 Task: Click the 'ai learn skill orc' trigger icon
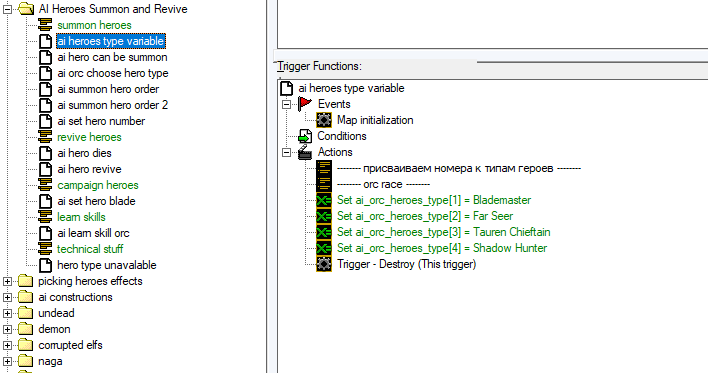tap(45, 233)
